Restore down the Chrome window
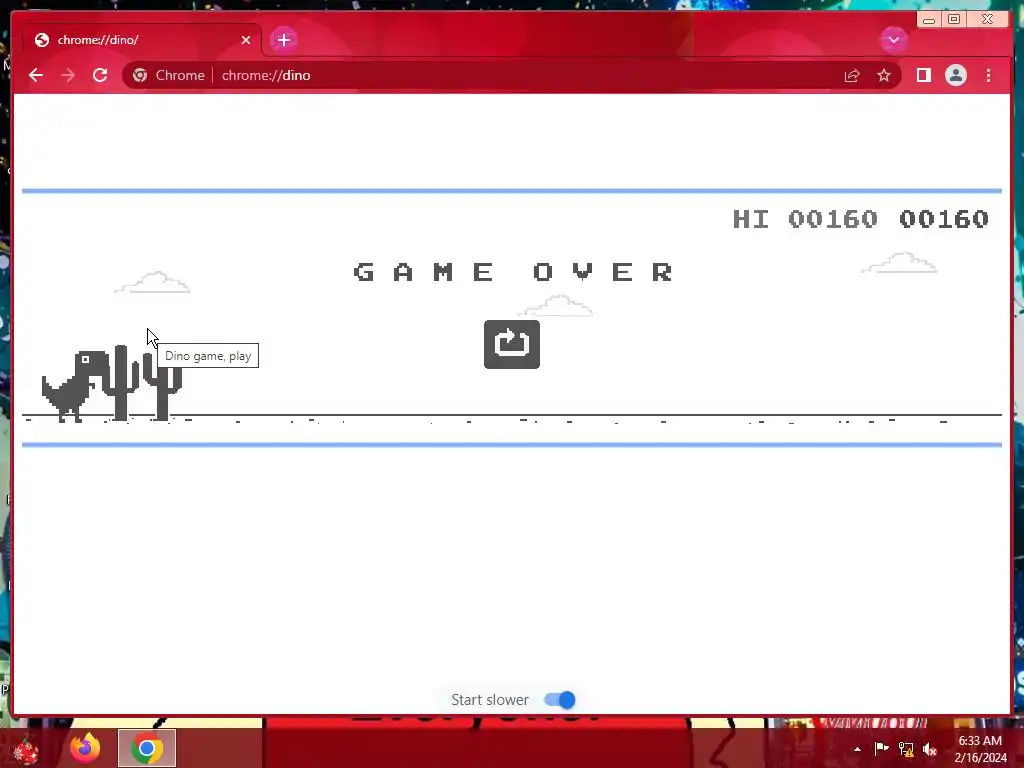 953,19
